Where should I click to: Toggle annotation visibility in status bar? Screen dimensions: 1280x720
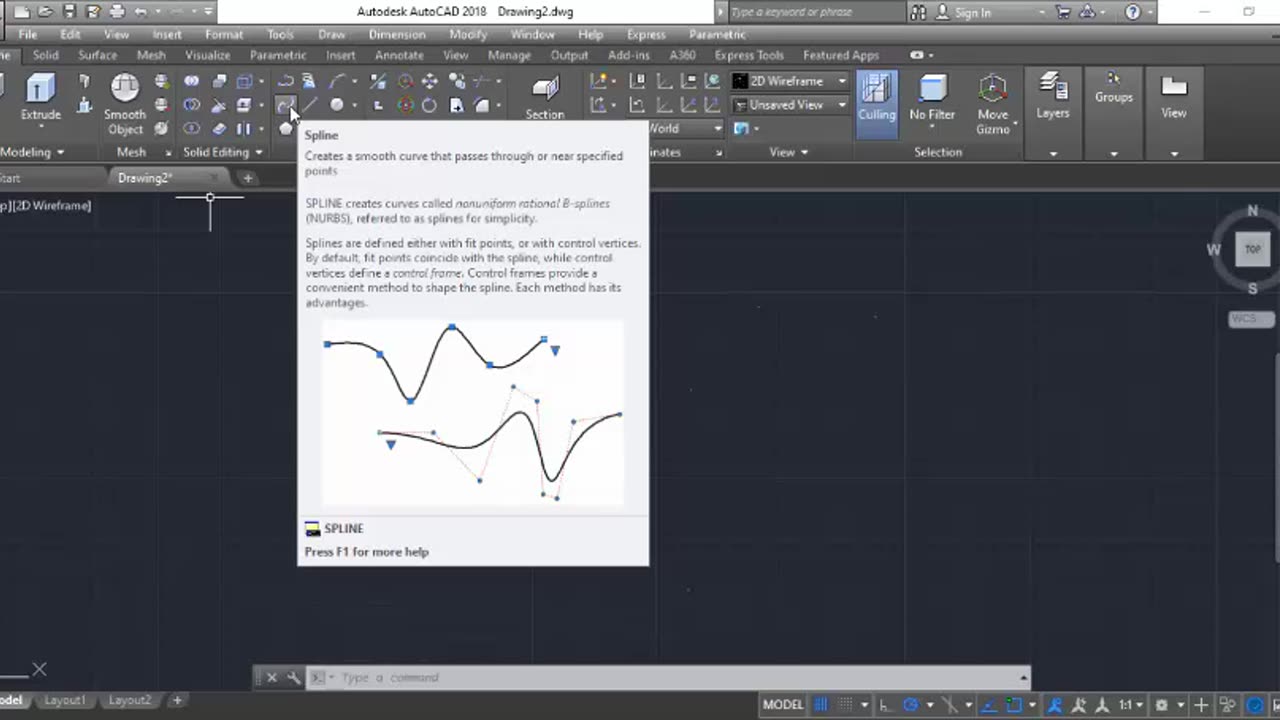pyautogui.click(x=1053, y=705)
